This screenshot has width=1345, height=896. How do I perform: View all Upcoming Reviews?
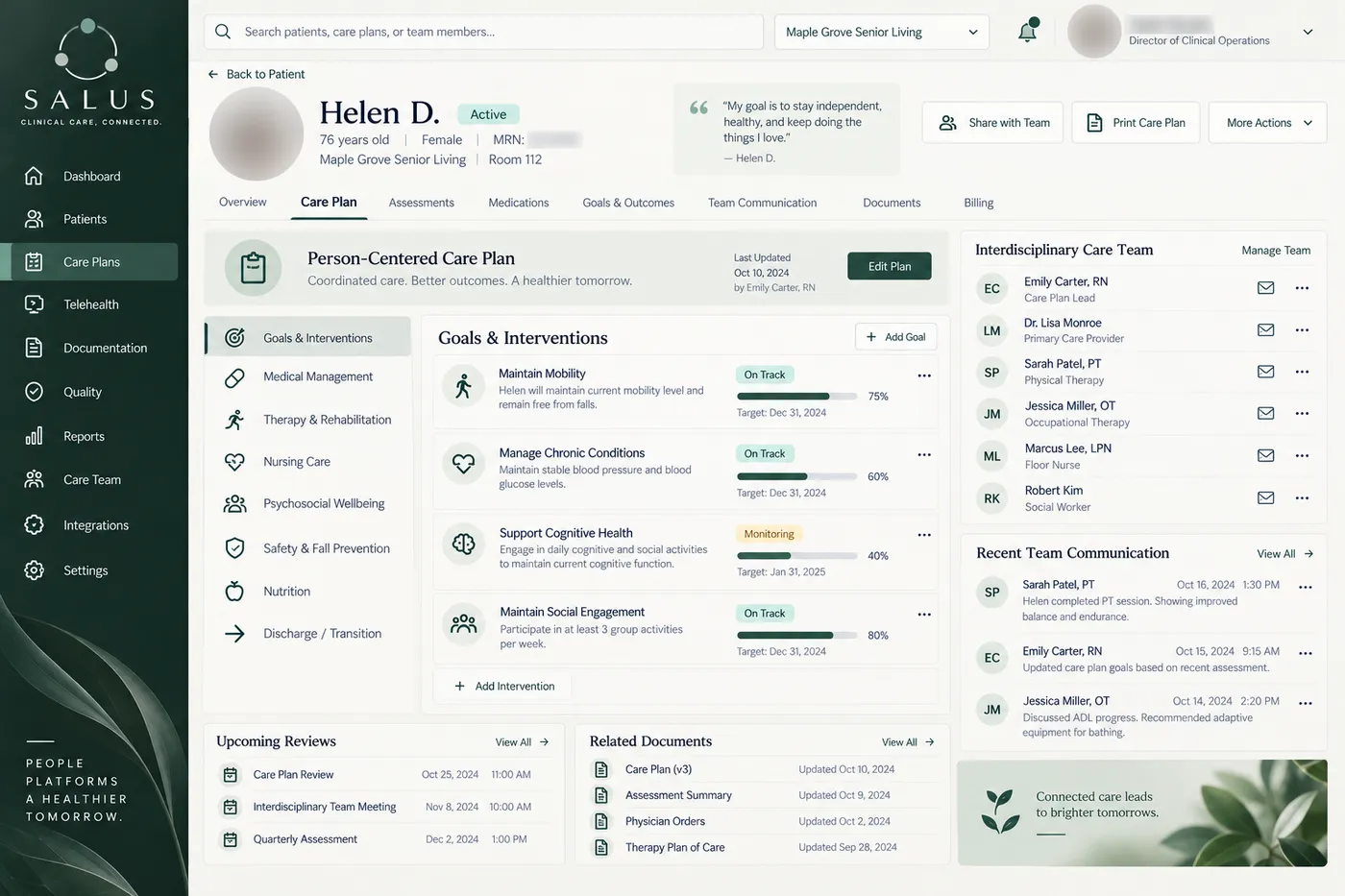(x=523, y=742)
